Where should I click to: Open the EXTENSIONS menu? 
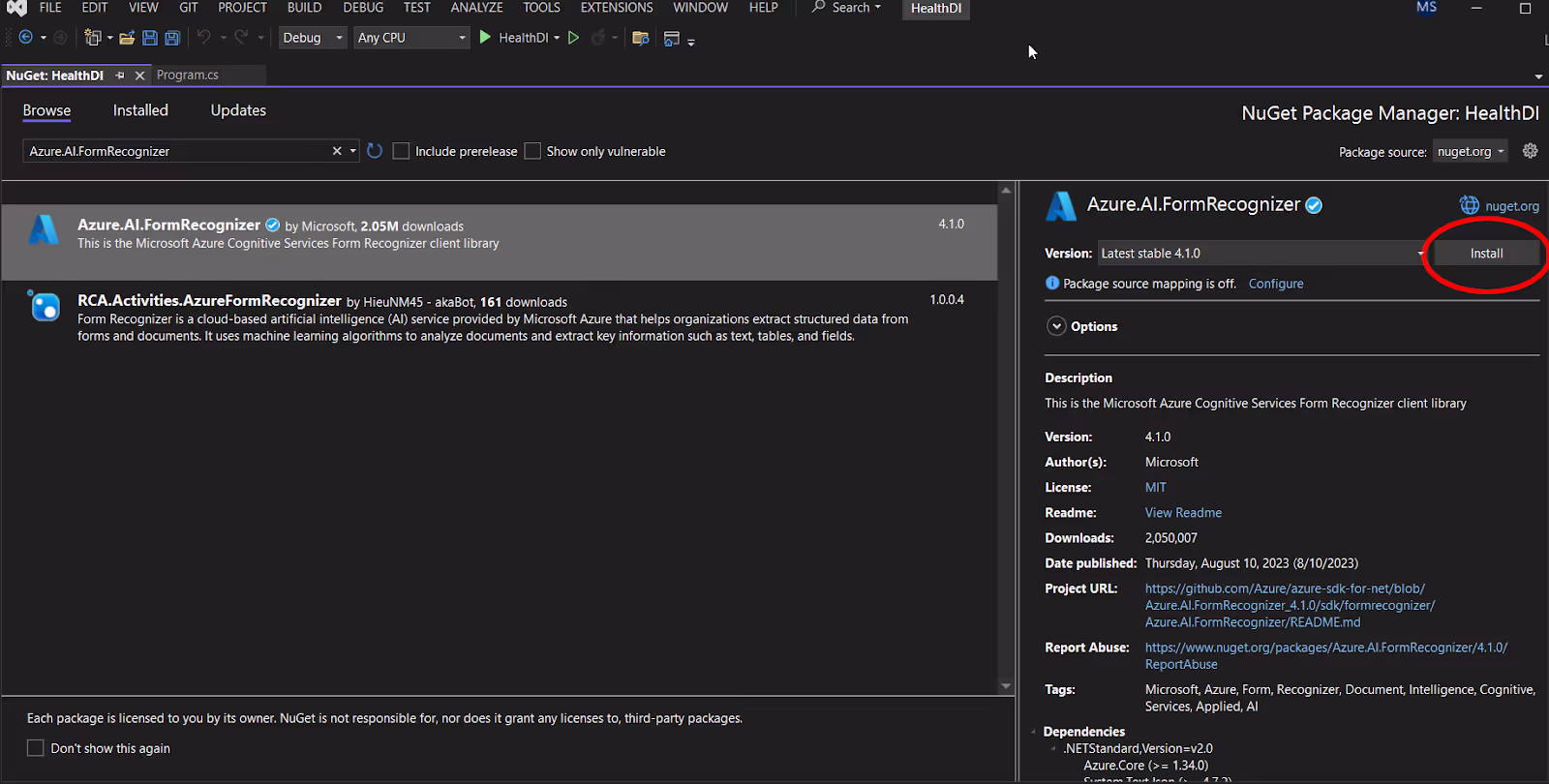[x=617, y=8]
